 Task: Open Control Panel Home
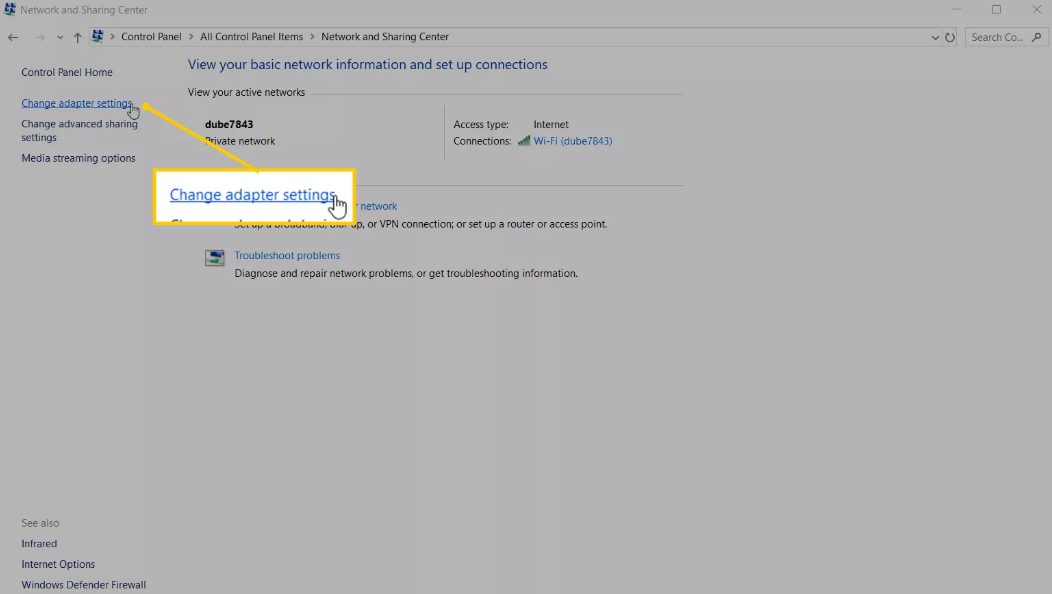67,72
